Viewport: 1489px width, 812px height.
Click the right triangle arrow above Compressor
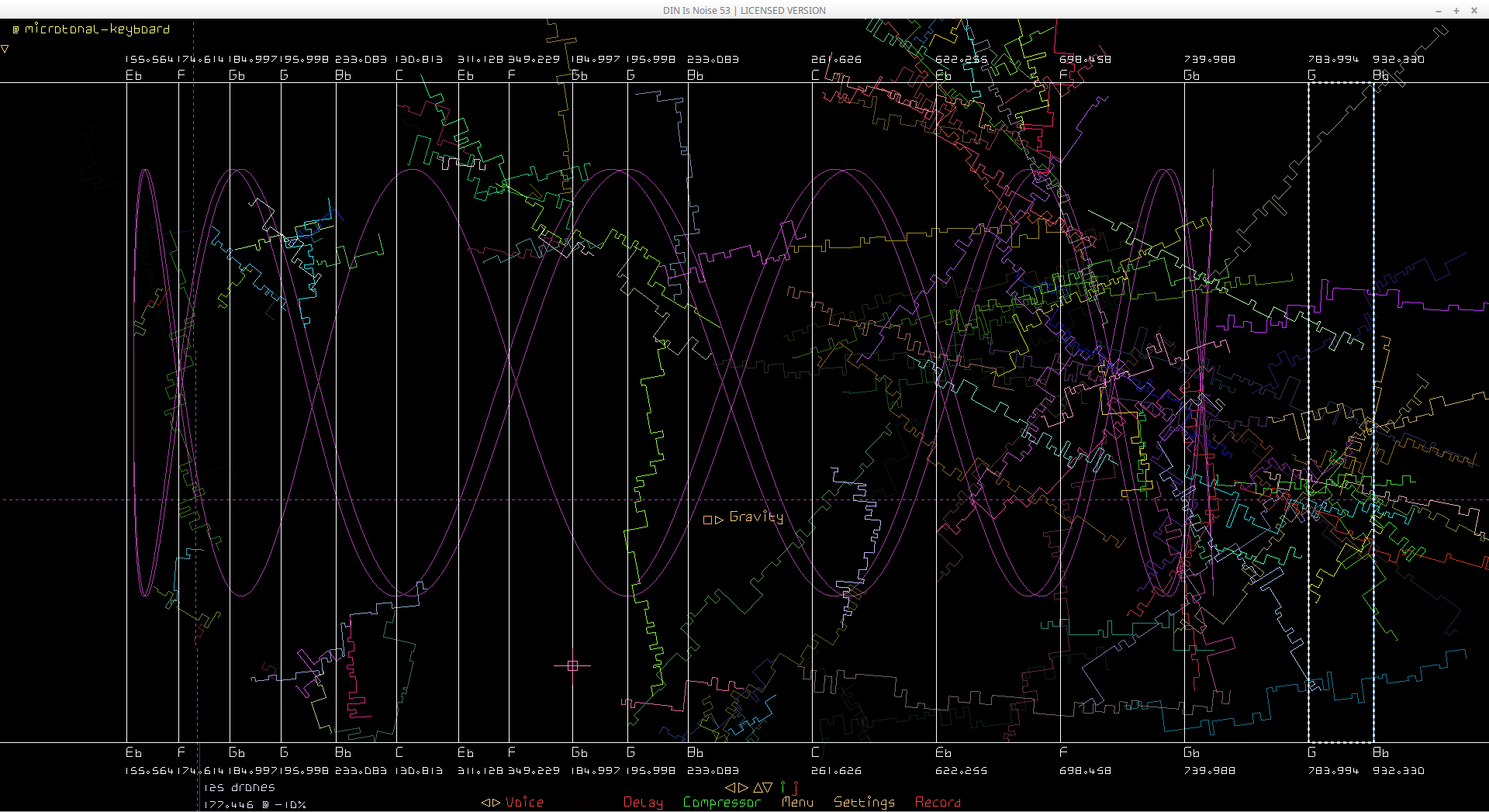pos(743,787)
